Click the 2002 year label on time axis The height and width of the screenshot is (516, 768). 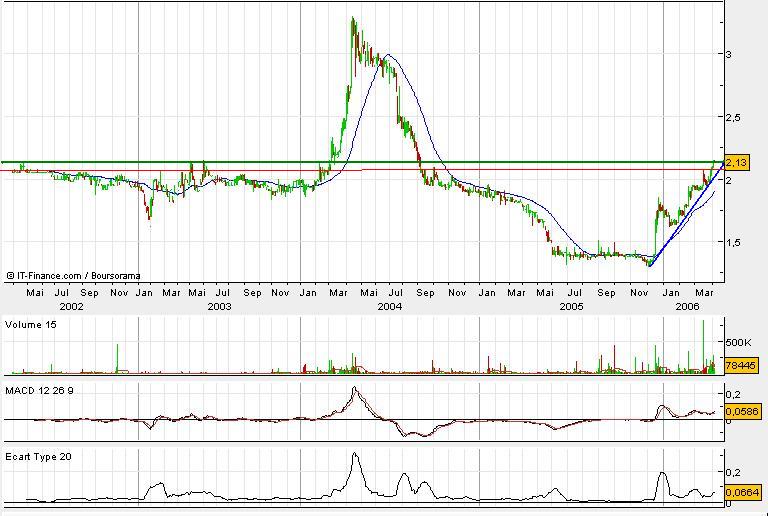(x=70, y=306)
